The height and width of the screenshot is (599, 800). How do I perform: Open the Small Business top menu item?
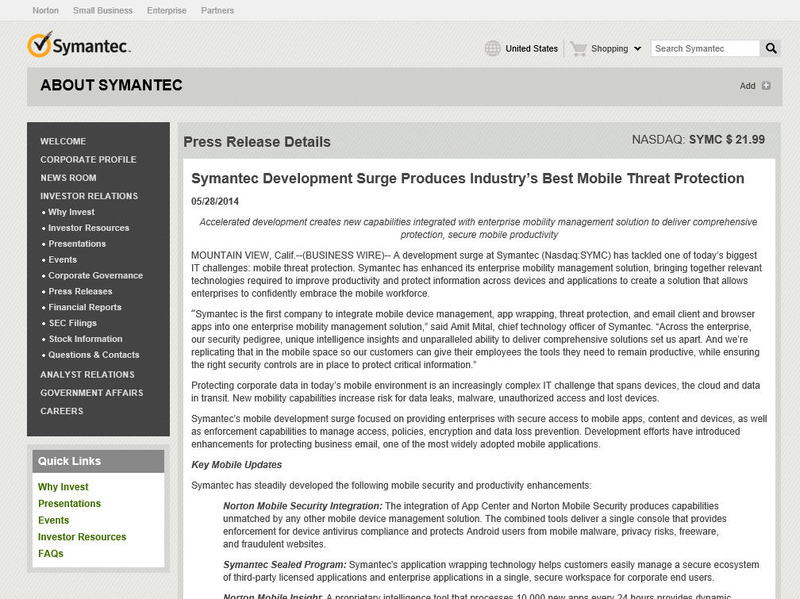pyautogui.click(x=102, y=11)
